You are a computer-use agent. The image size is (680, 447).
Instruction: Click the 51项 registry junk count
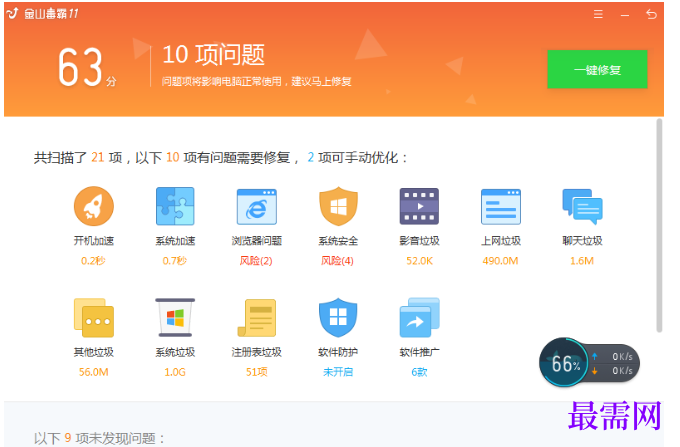(256, 372)
